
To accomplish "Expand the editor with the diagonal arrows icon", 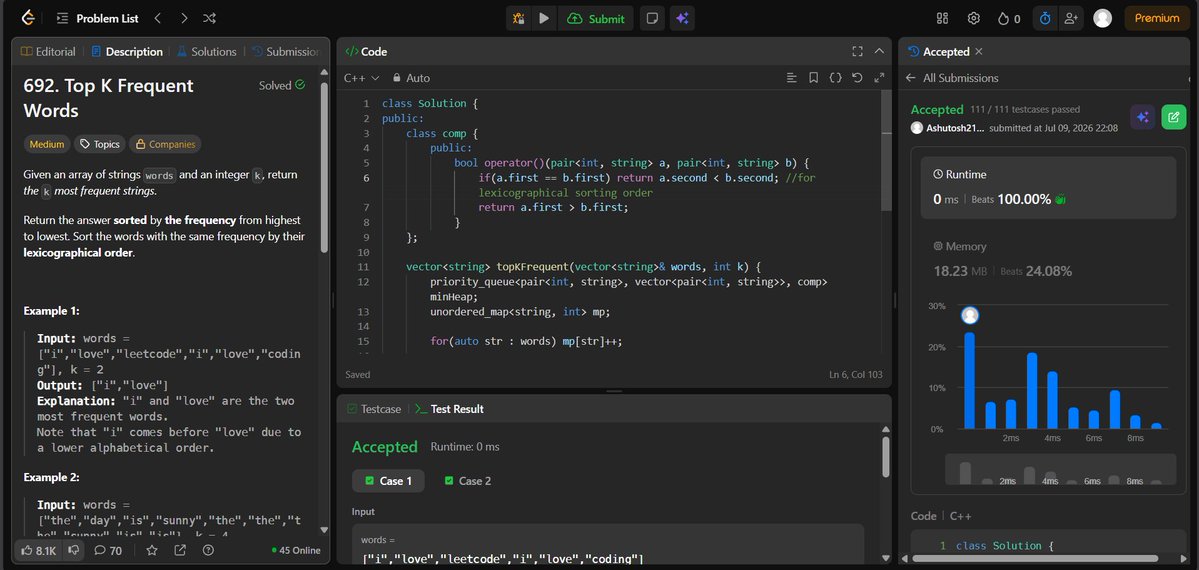I will tap(879, 78).
